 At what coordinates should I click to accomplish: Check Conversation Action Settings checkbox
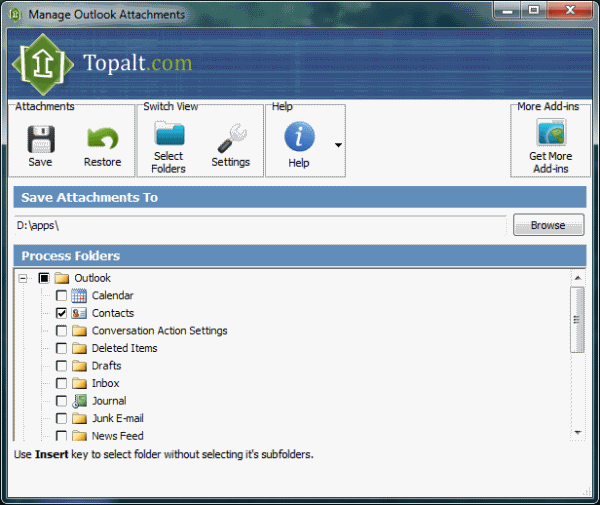(61, 331)
